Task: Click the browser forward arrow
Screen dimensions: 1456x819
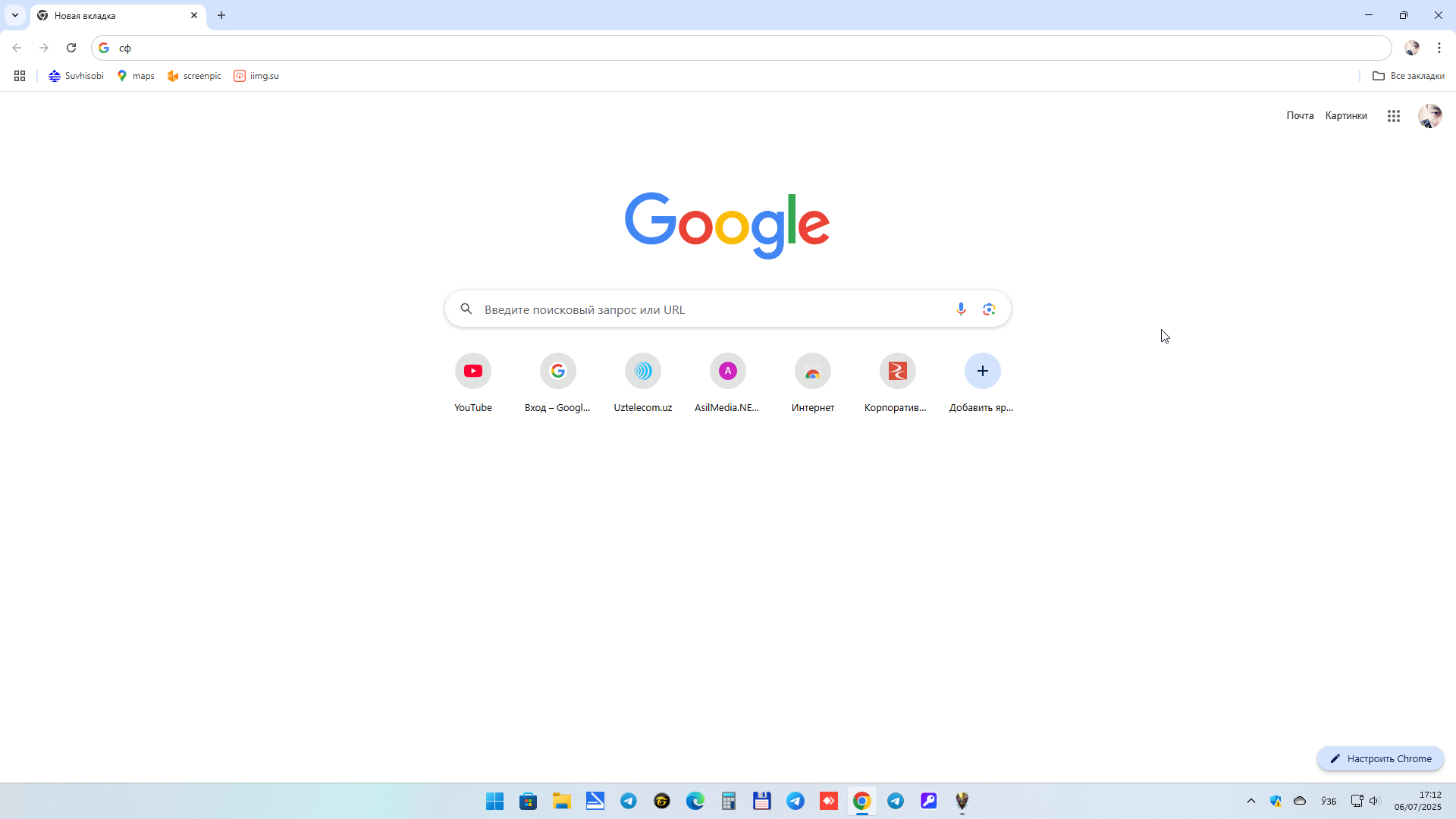Action: (x=44, y=48)
